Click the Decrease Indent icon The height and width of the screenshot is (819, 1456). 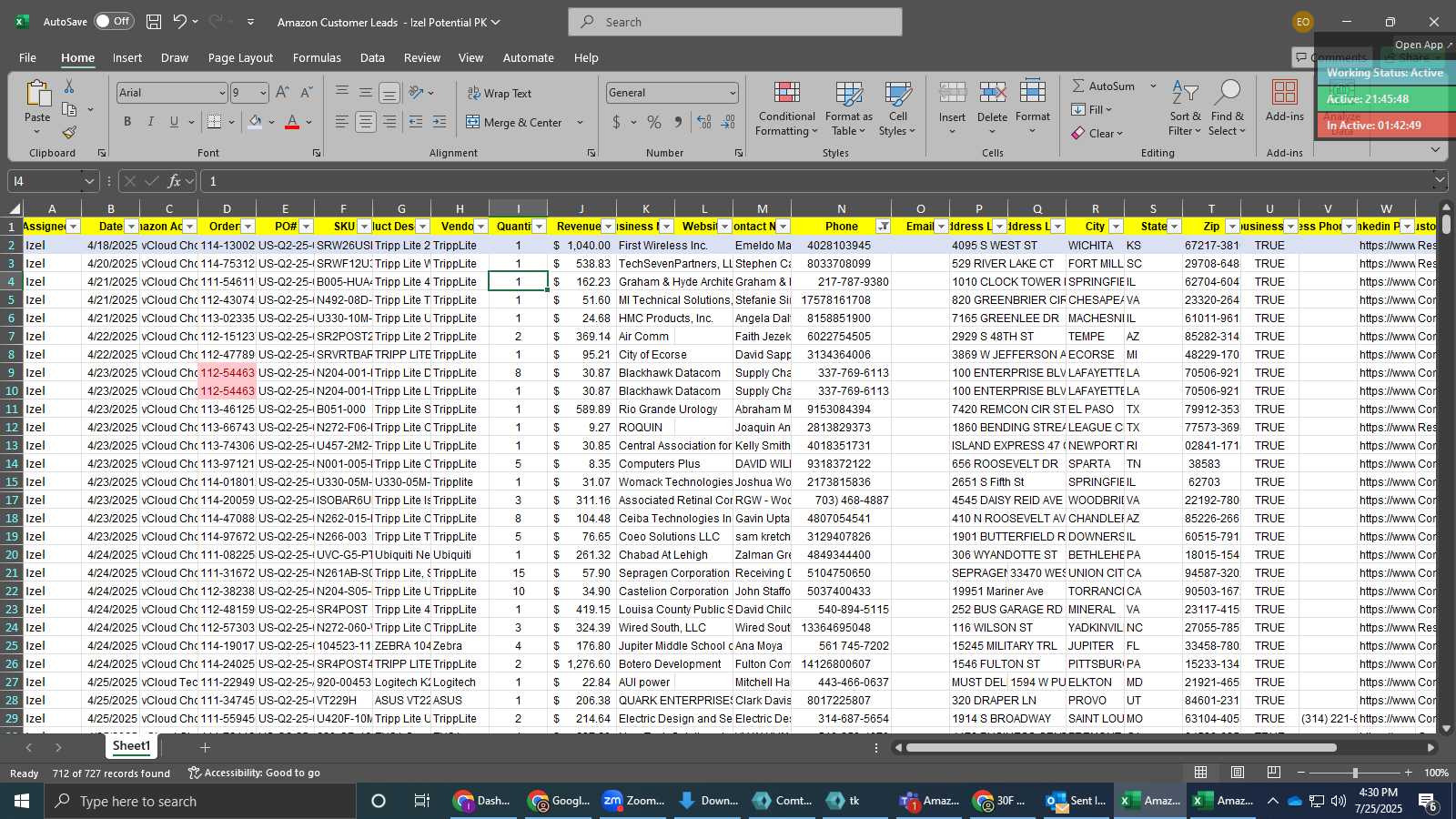point(416,122)
